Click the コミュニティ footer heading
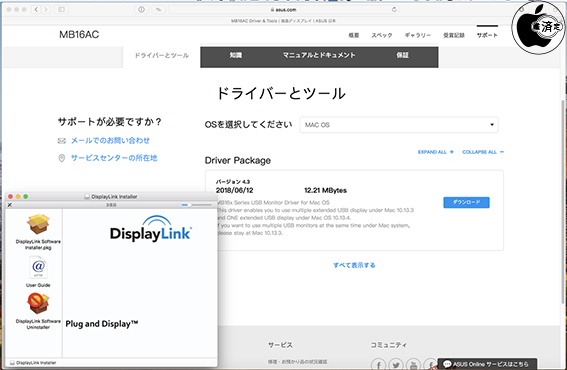 389,345
